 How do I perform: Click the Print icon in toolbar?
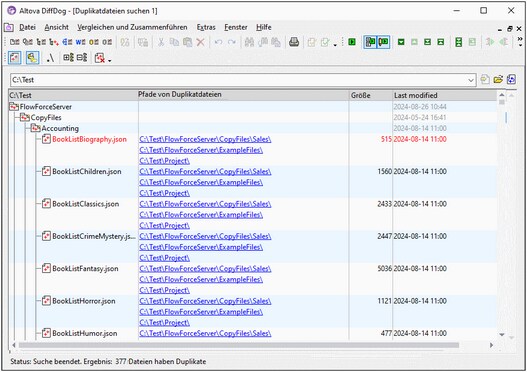[x=294, y=42]
